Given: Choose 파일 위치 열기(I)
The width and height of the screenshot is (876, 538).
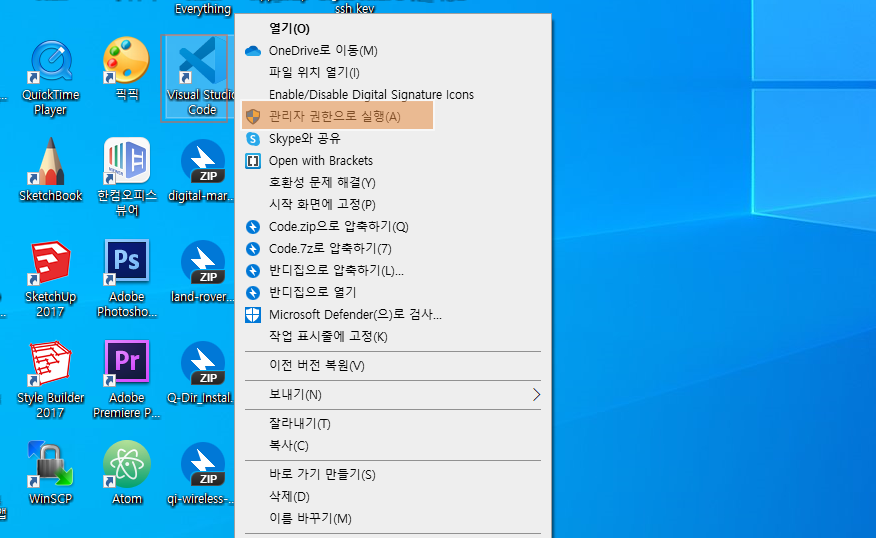Looking at the screenshot, I should click(393, 73).
